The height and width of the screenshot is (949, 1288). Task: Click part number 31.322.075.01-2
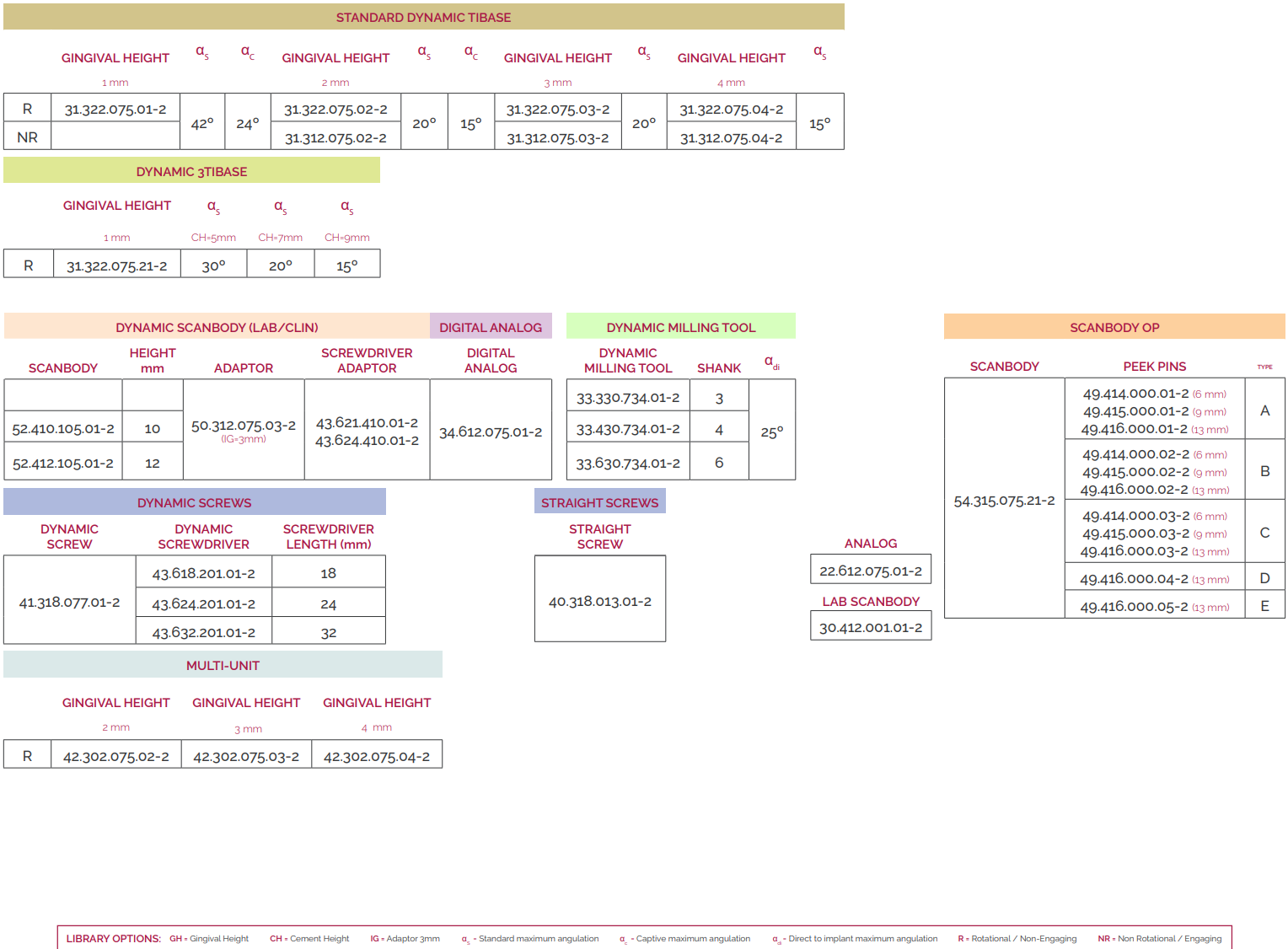click(115, 109)
